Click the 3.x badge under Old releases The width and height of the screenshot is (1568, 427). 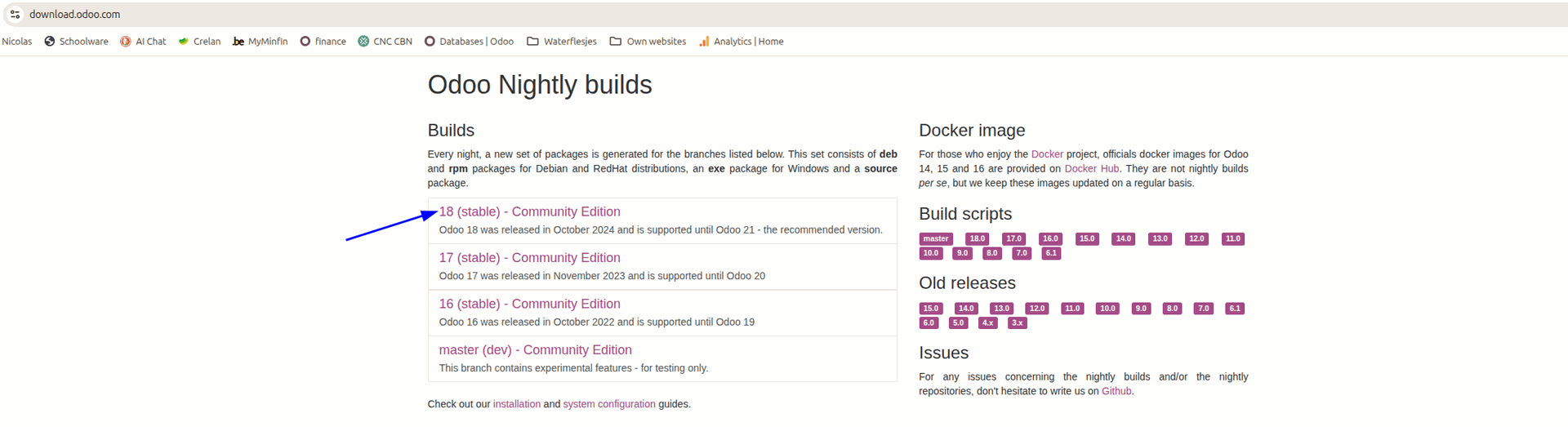pos(1017,322)
